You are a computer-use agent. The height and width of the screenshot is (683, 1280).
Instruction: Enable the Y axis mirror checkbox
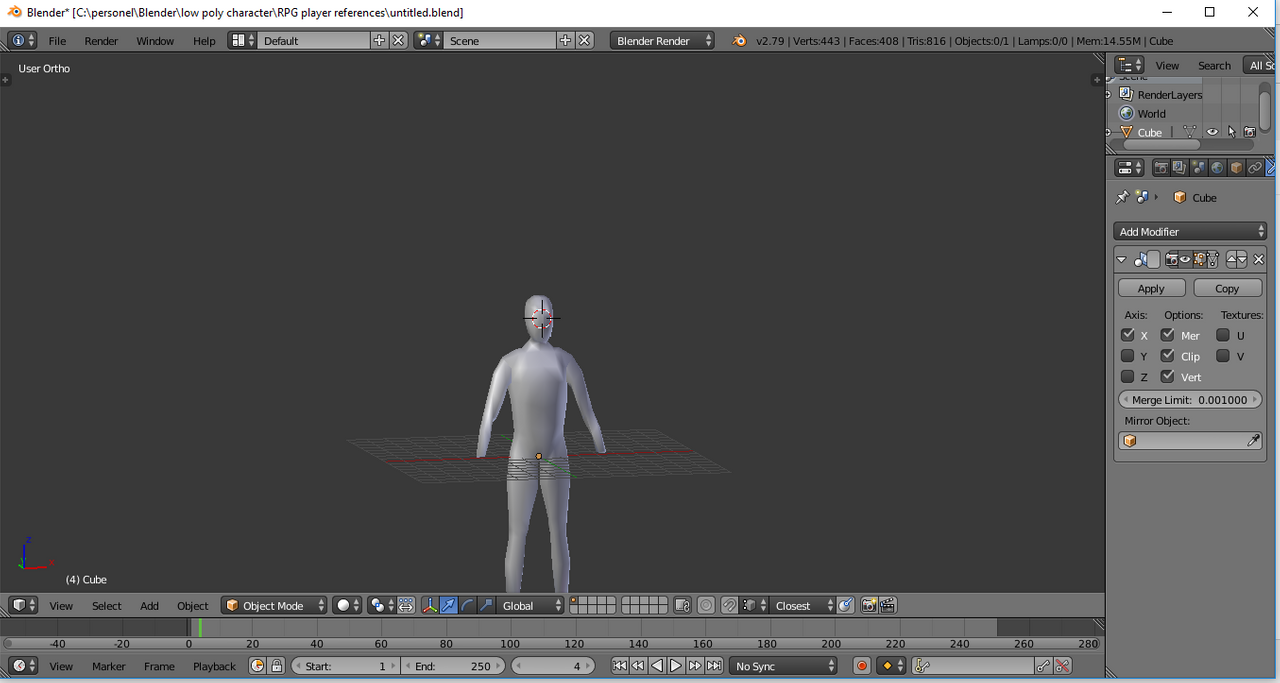(1128, 356)
